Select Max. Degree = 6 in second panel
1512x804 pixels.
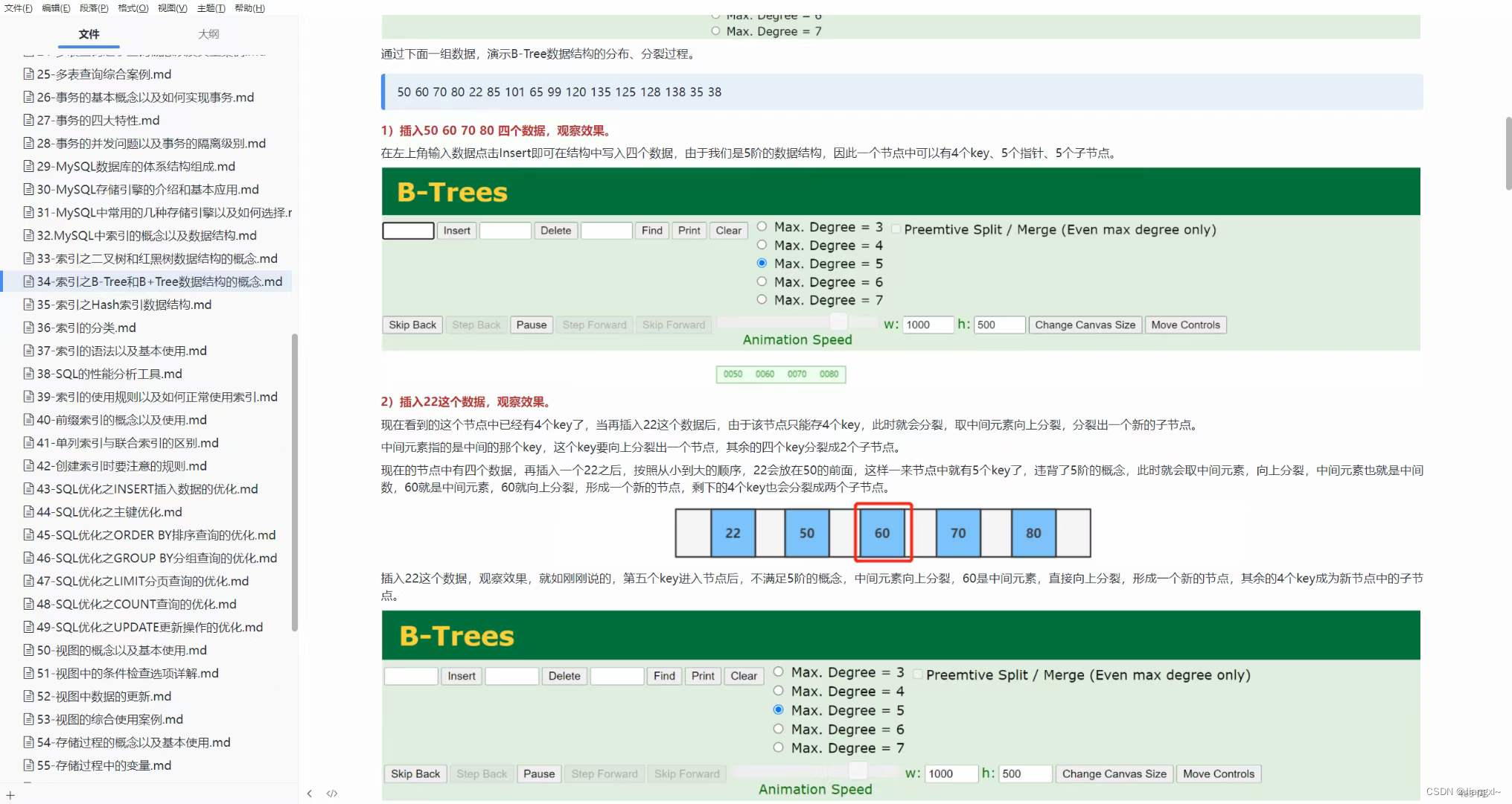pyautogui.click(x=779, y=729)
